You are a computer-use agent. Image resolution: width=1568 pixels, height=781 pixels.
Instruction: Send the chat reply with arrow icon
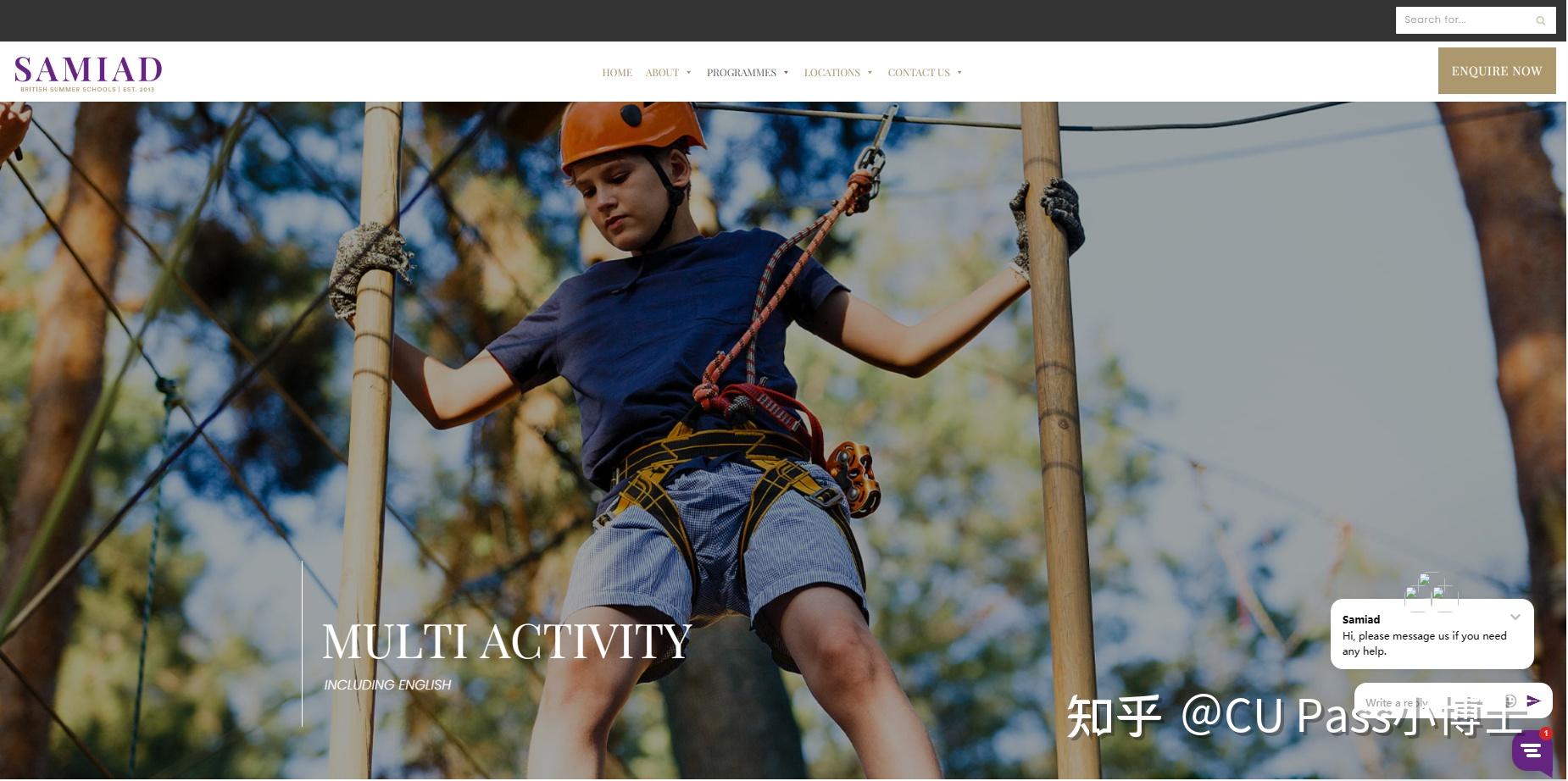pyautogui.click(x=1533, y=701)
